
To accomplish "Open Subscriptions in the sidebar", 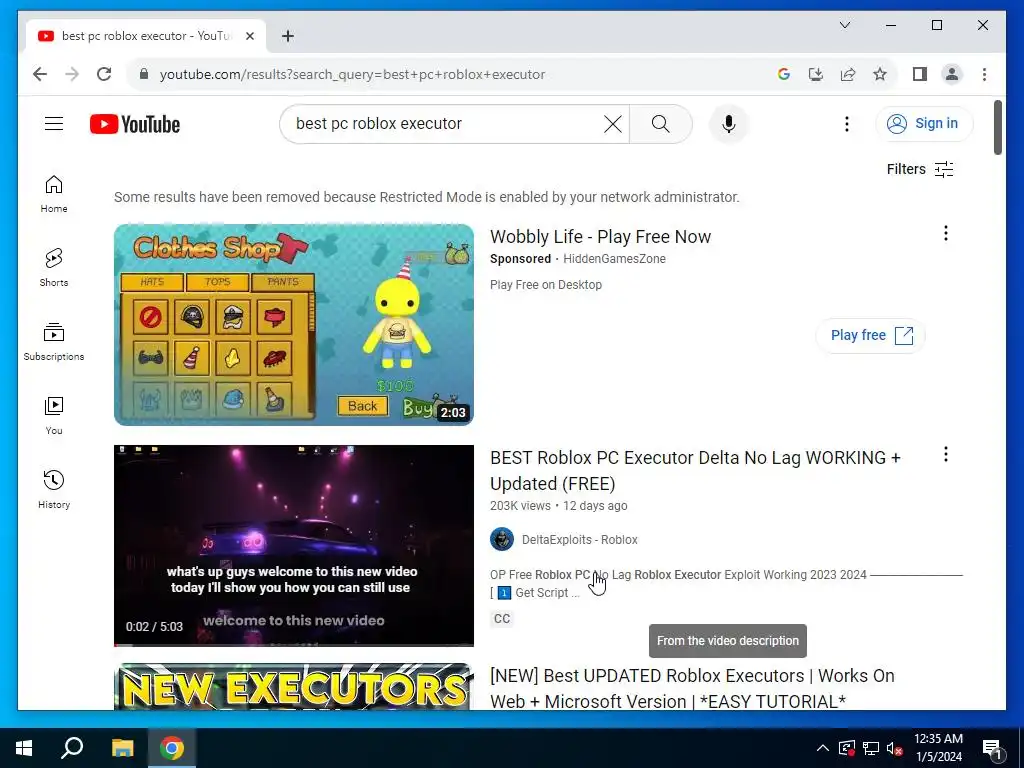I will 54,342.
